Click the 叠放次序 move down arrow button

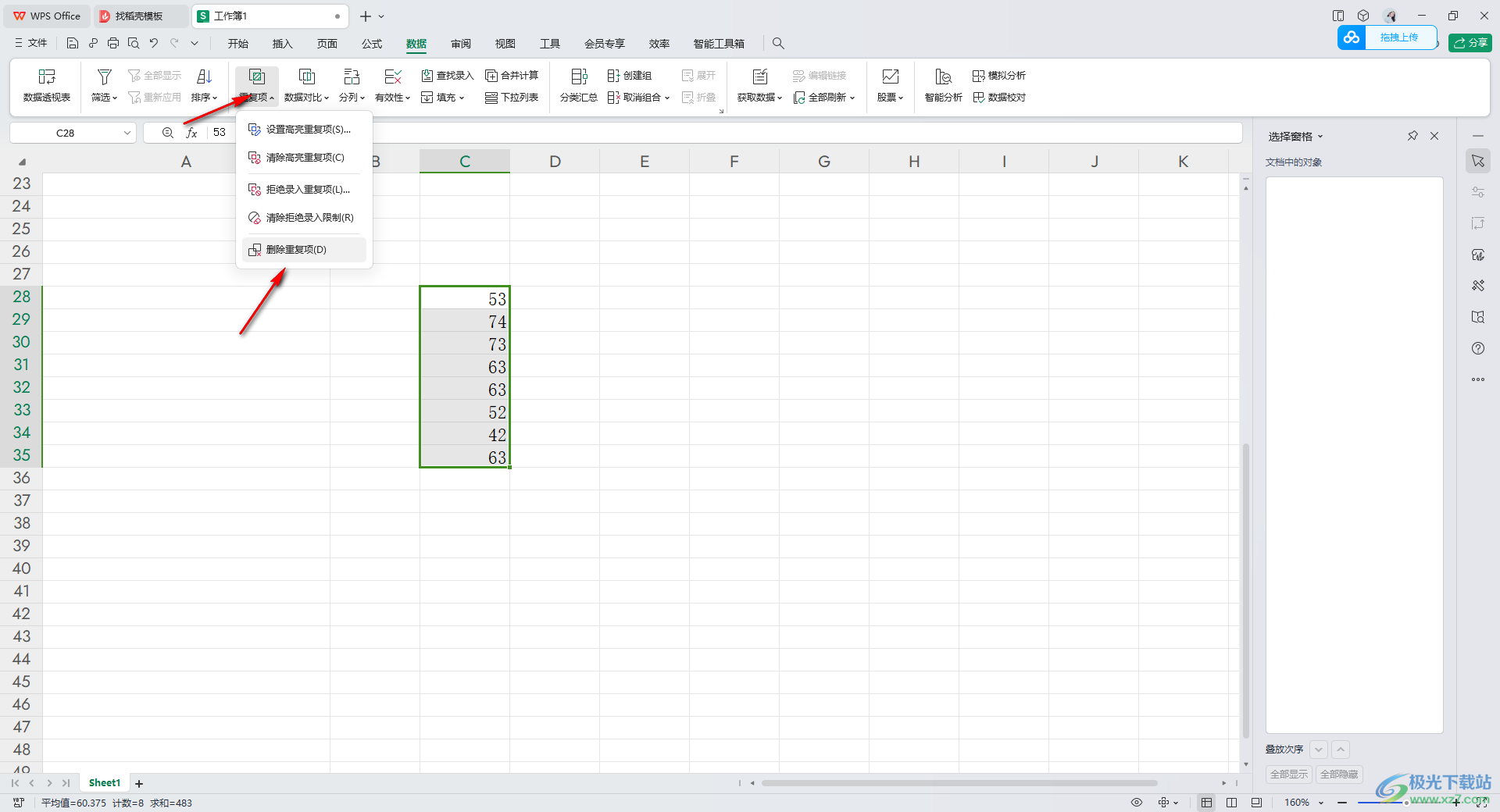[x=1319, y=750]
